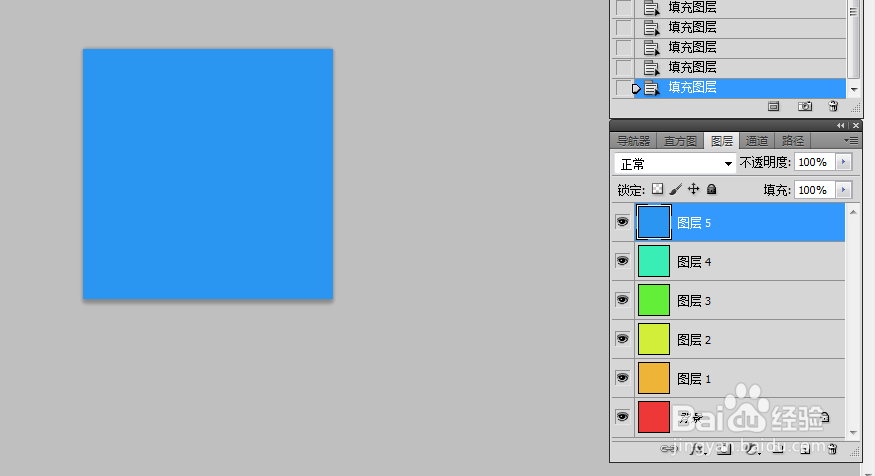
Task: Add layer mask icon
Action: (x=724, y=449)
